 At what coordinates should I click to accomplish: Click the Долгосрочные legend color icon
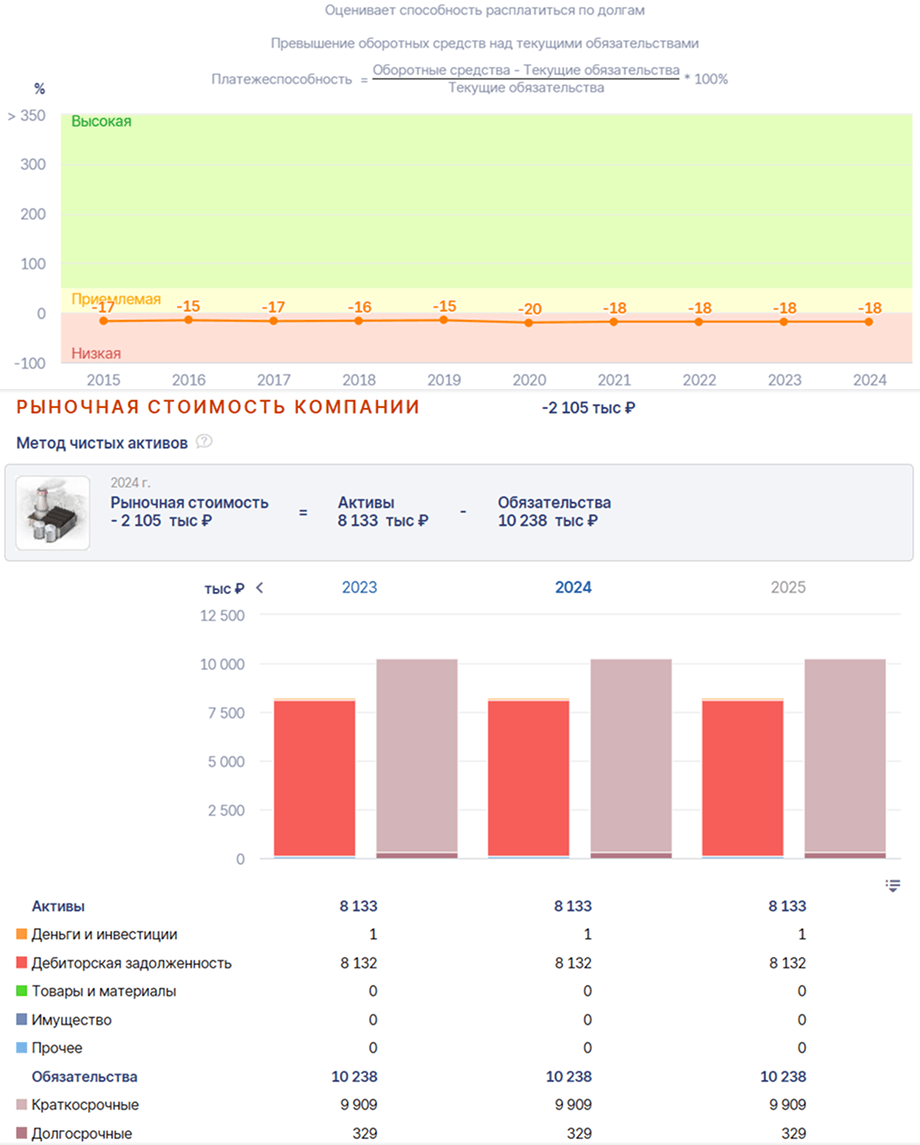[22, 1133]
